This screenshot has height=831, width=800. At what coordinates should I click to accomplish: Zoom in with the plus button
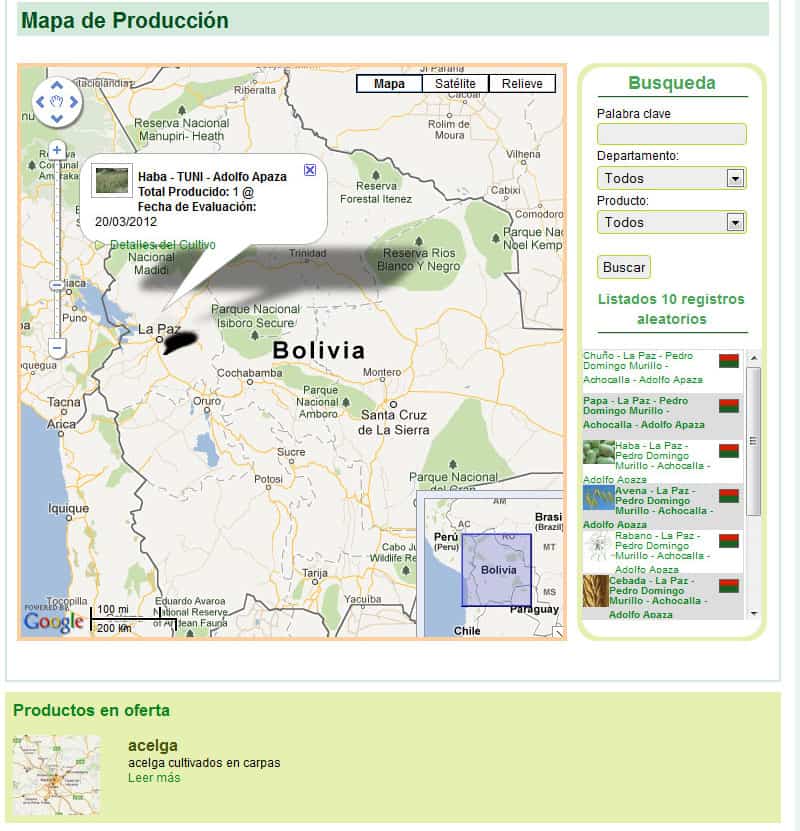[57, 150]
